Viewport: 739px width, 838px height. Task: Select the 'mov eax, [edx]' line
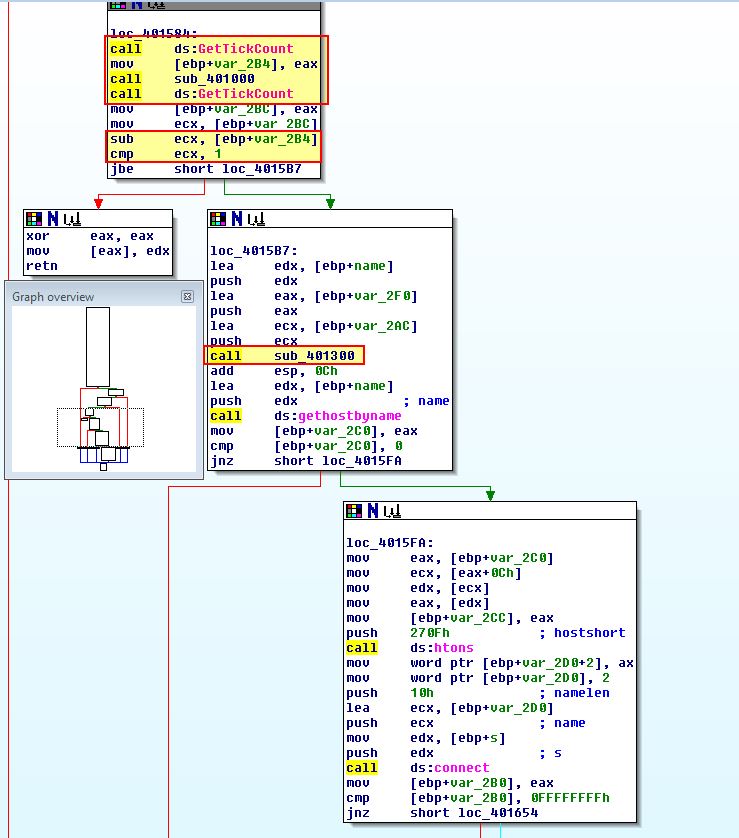[418, 603]
